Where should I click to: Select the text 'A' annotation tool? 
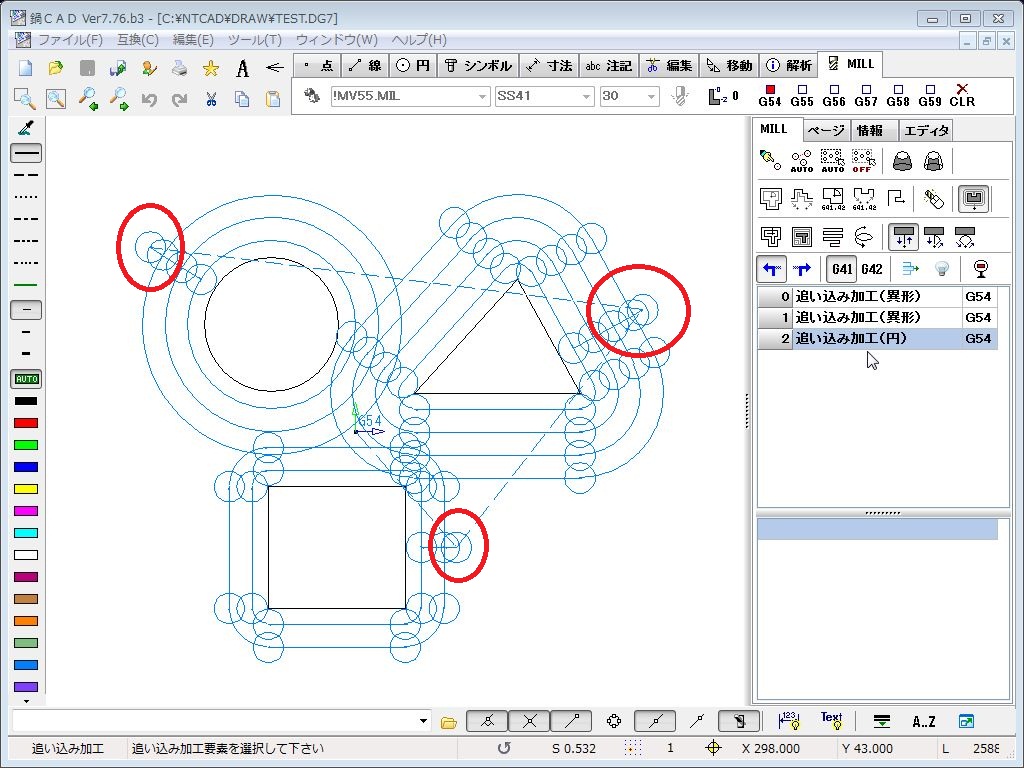242,68
